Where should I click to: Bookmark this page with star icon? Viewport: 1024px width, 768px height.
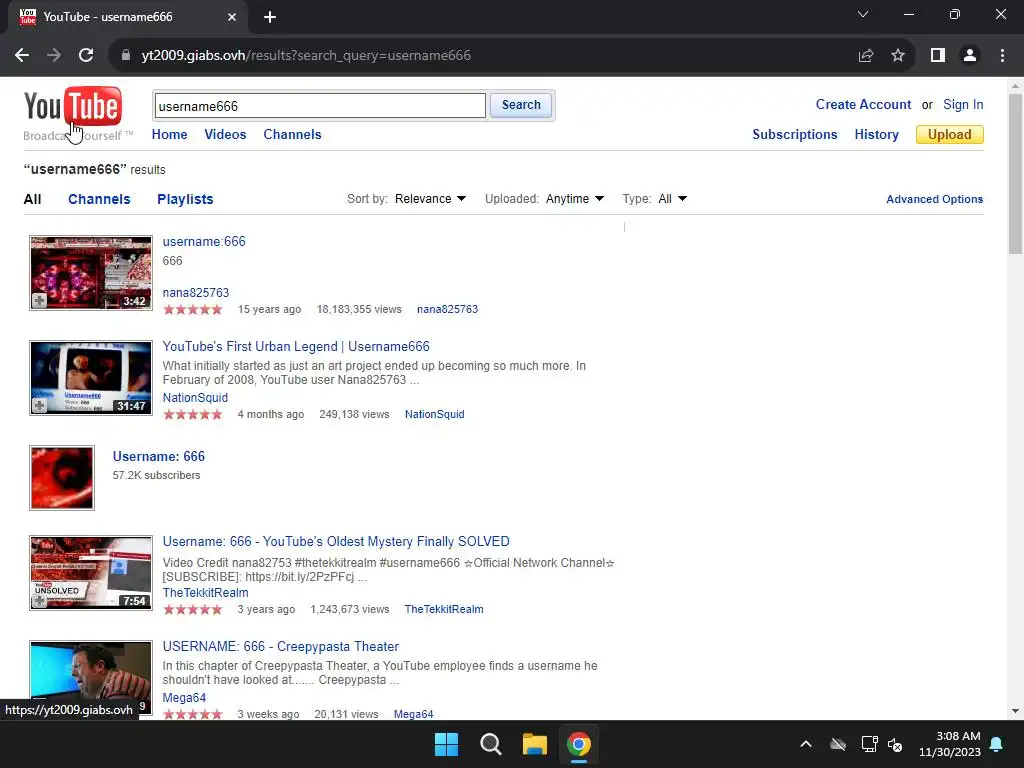coord(898,56)
